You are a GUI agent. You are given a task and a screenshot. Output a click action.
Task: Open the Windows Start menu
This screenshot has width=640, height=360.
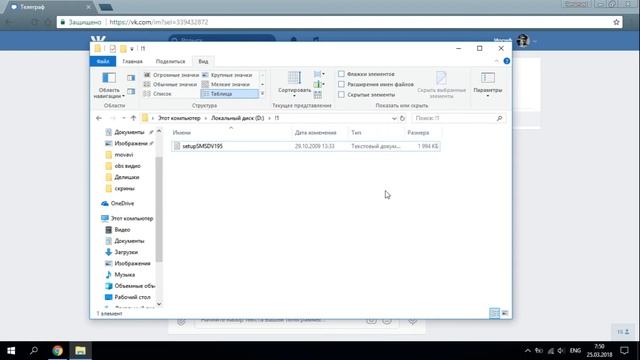pos(11,351)
